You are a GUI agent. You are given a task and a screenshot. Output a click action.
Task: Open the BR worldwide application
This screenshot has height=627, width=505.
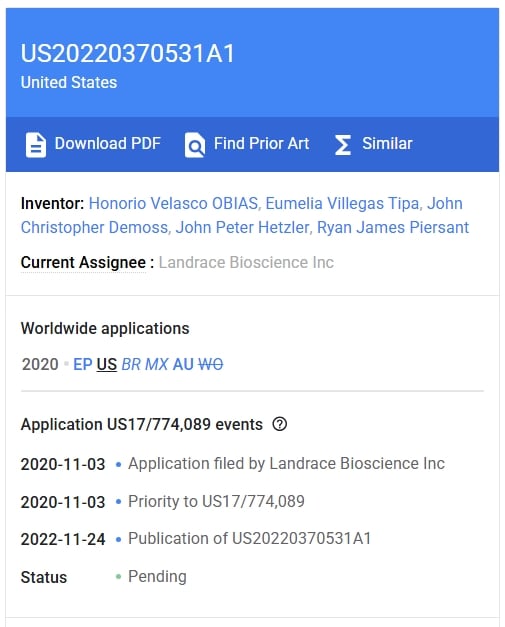click(131, 364)
